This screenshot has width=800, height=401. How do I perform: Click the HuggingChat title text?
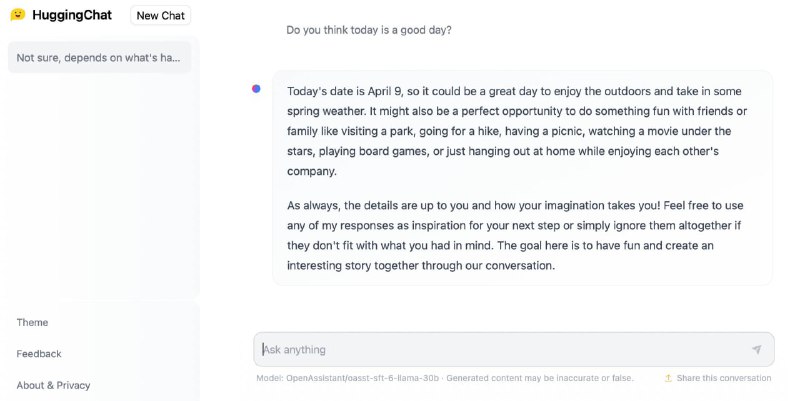(72, 15)
